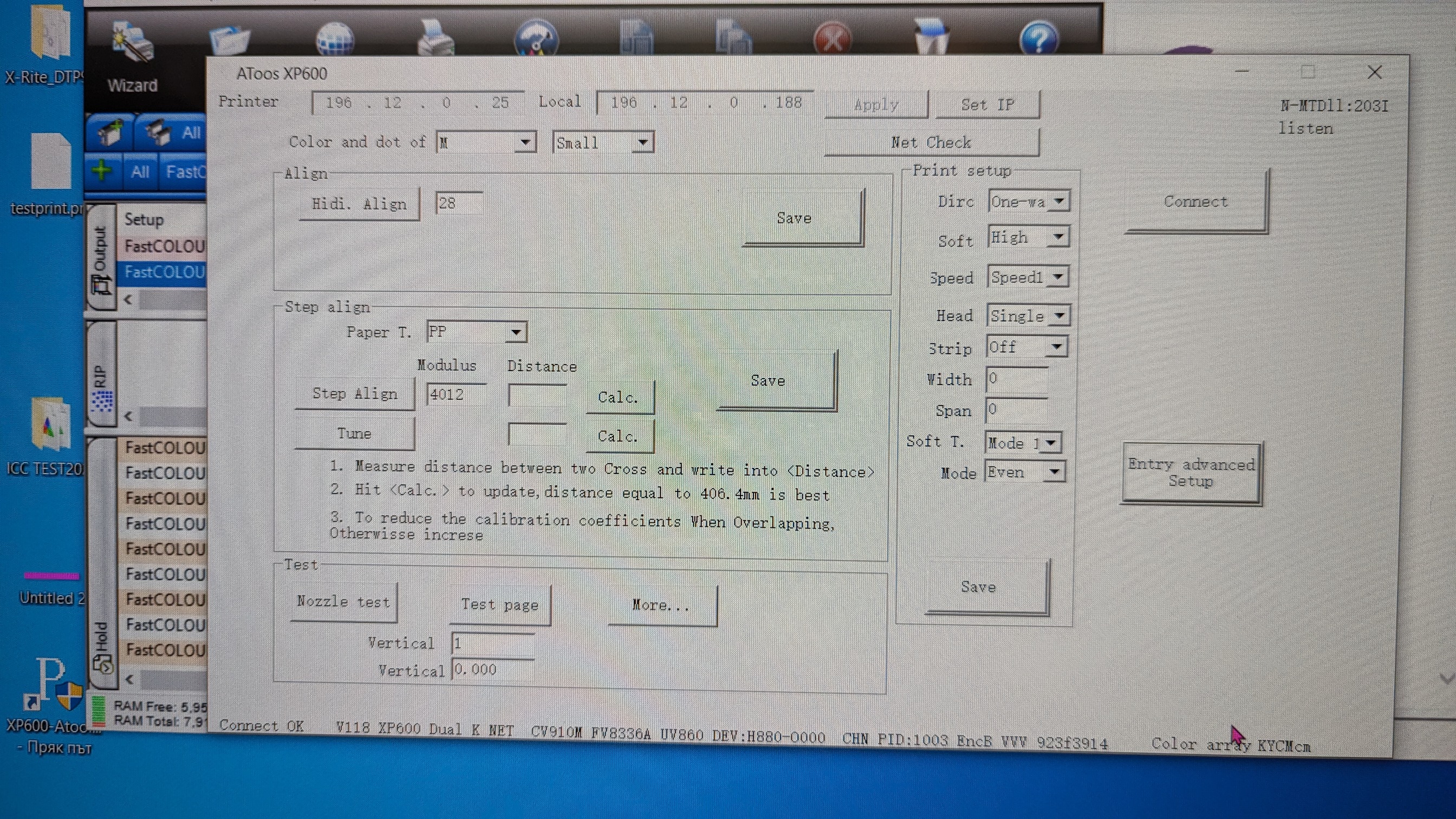Select the All printers tab with printer icons
The height and width of the screenshot is (819, 1456).
tap(172, 132)
